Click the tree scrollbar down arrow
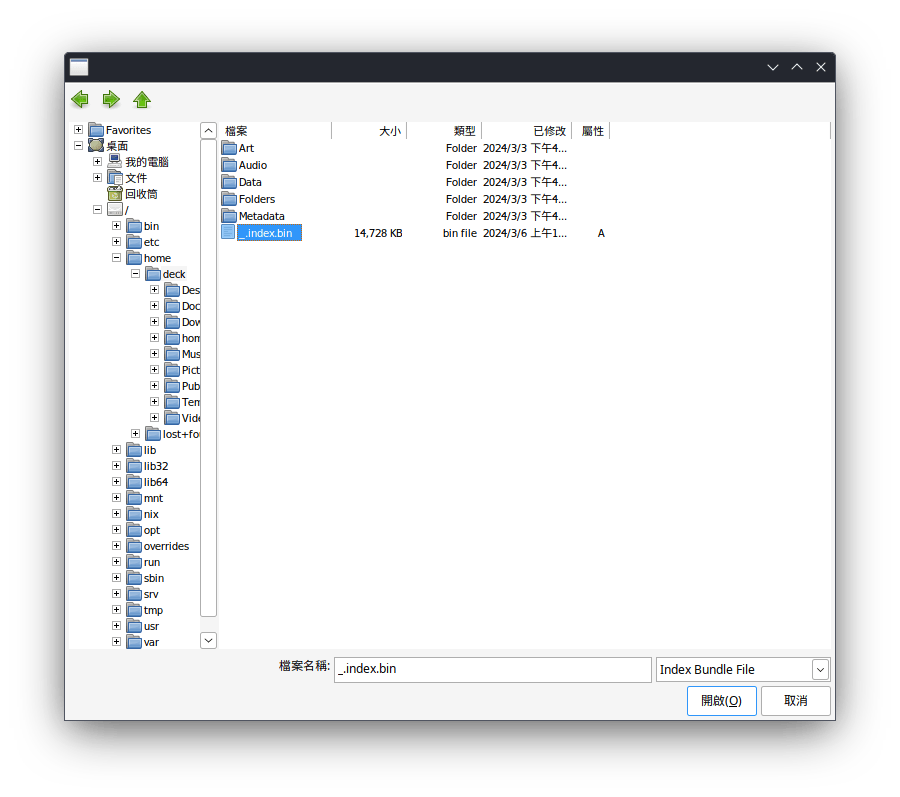Image resolution: width=900 pixels, height=797 pixels. click(208, 640)
